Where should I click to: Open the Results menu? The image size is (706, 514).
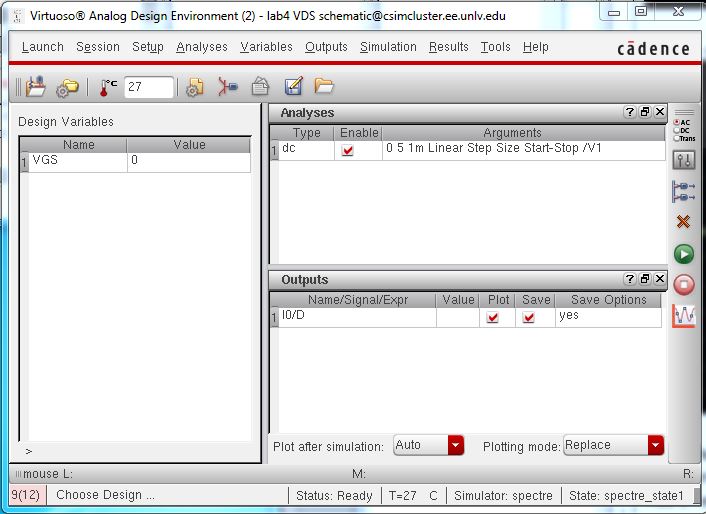pos(448,47)
